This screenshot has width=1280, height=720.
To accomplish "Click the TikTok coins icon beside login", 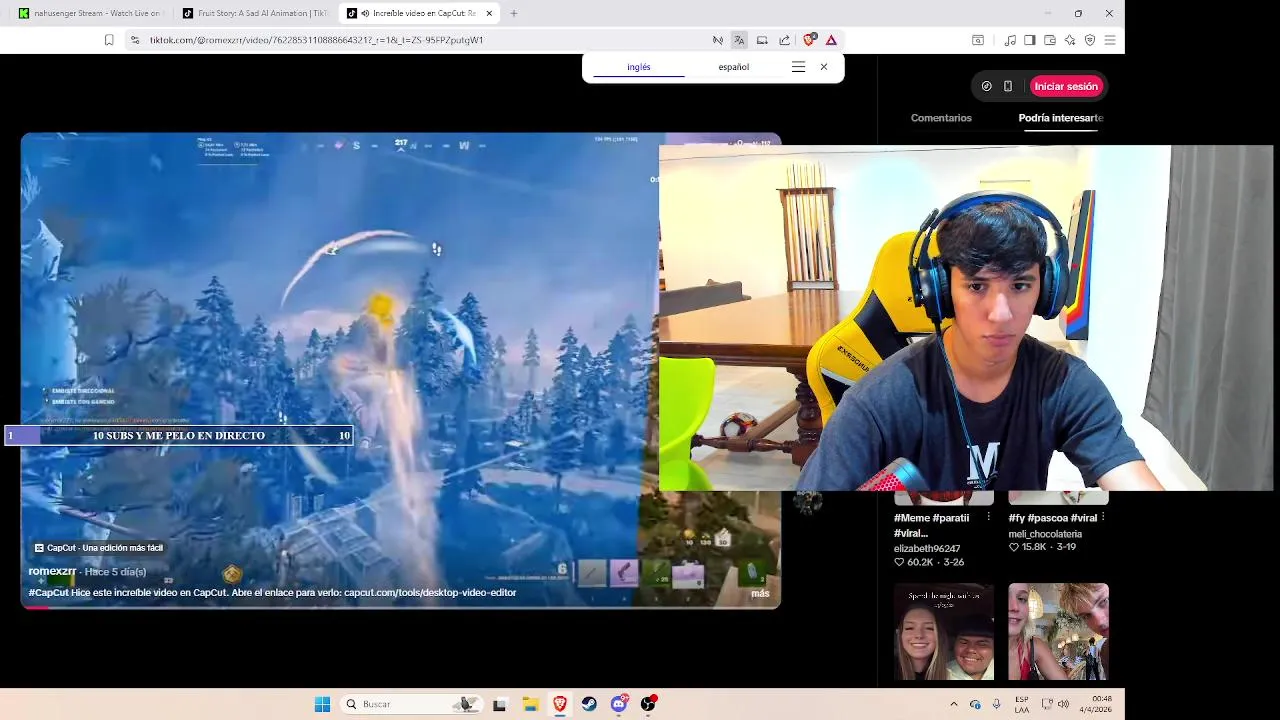I will pyautogui.click(x=986, y=86).
